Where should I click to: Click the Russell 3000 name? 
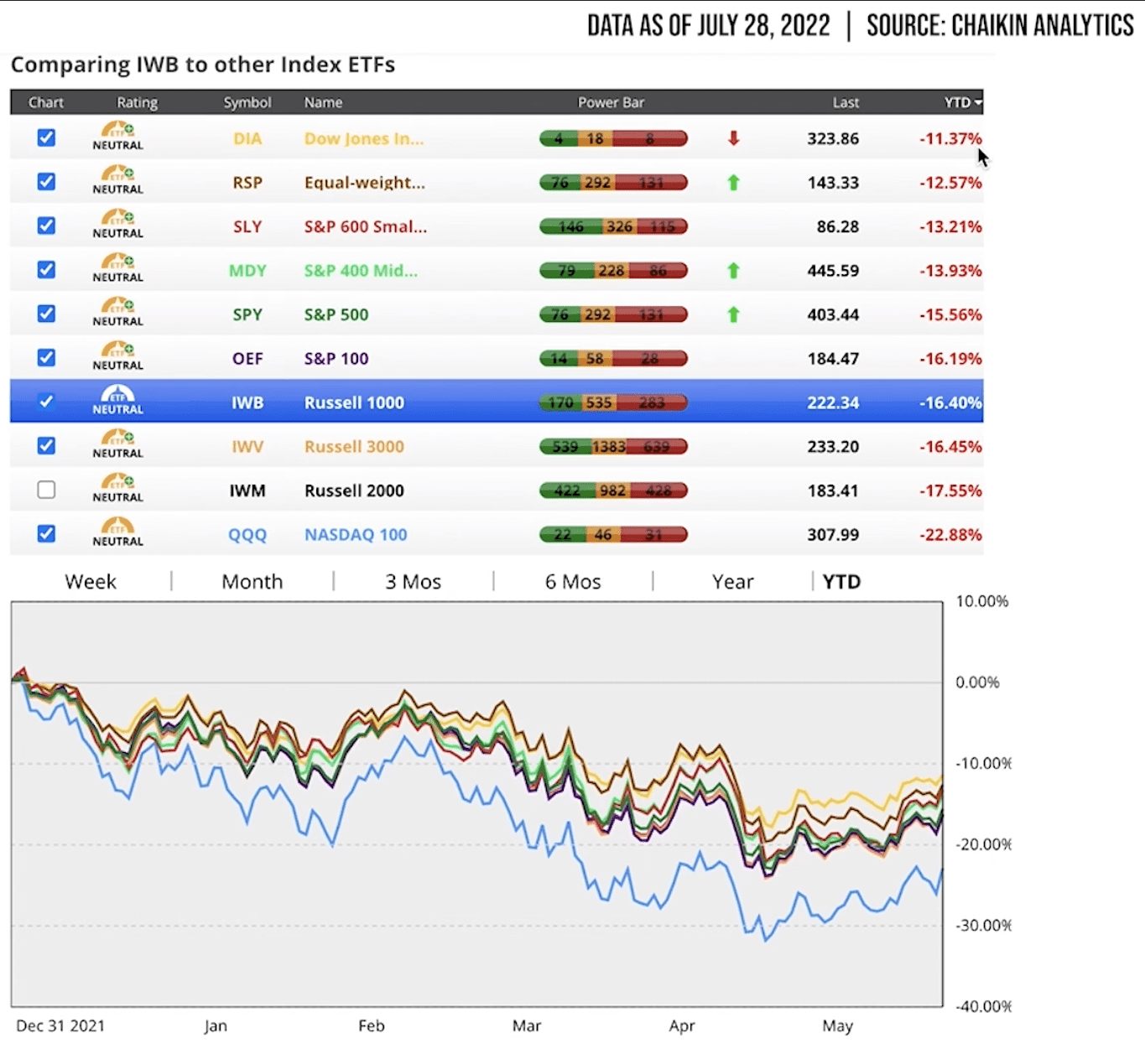[x=354, y=446]
